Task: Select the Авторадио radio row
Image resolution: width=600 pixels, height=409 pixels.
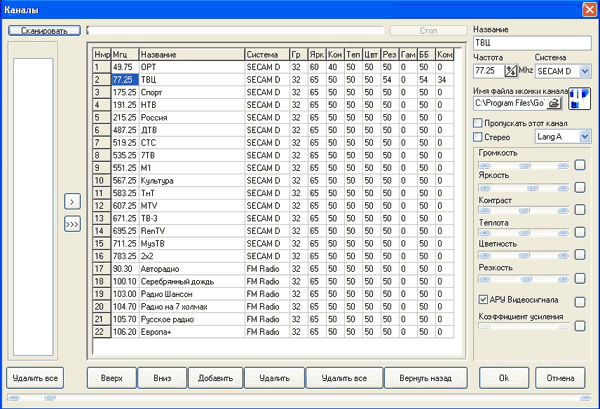Action: coord(273,269)
